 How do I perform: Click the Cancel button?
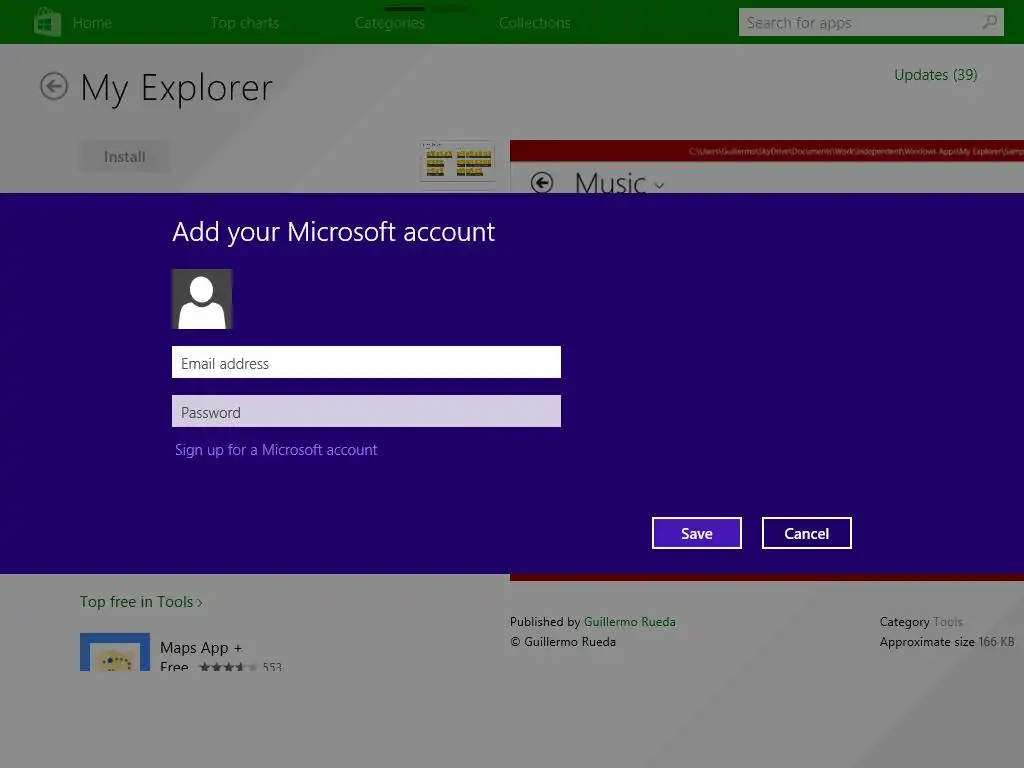[x=807, y=534]
